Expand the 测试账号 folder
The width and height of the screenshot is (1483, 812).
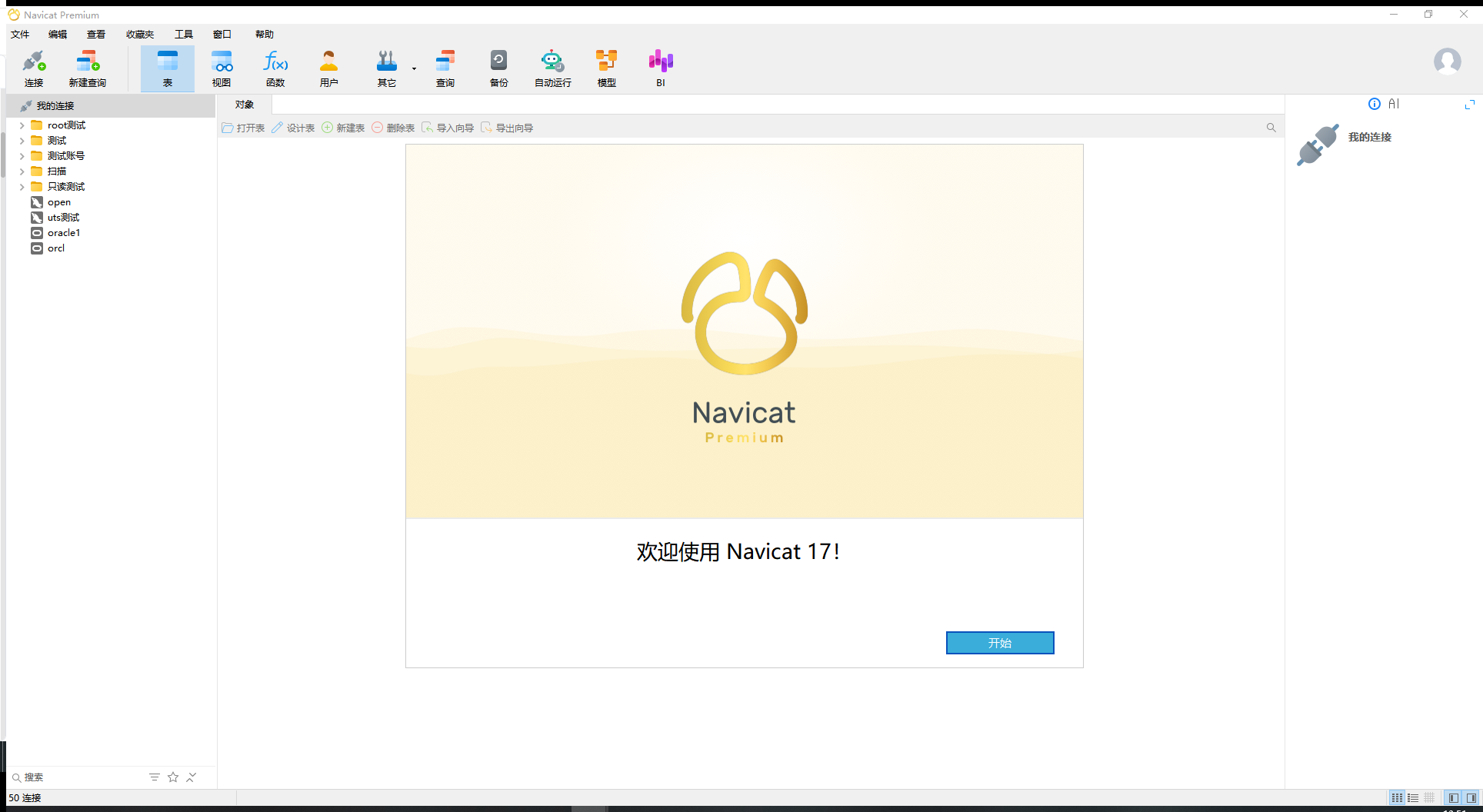(22, 156)
